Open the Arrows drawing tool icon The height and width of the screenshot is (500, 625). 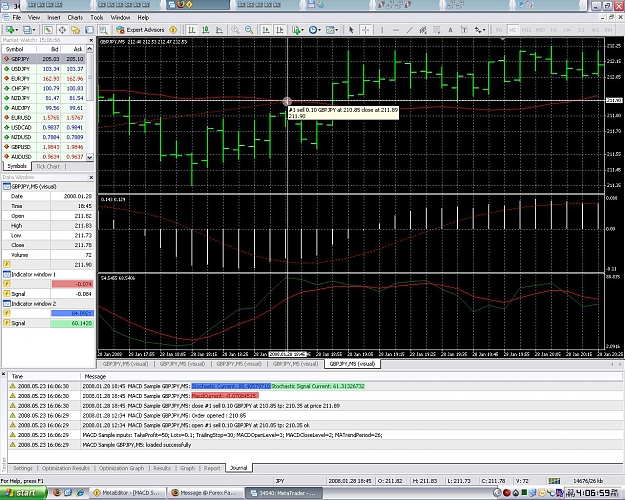[478, 30]
